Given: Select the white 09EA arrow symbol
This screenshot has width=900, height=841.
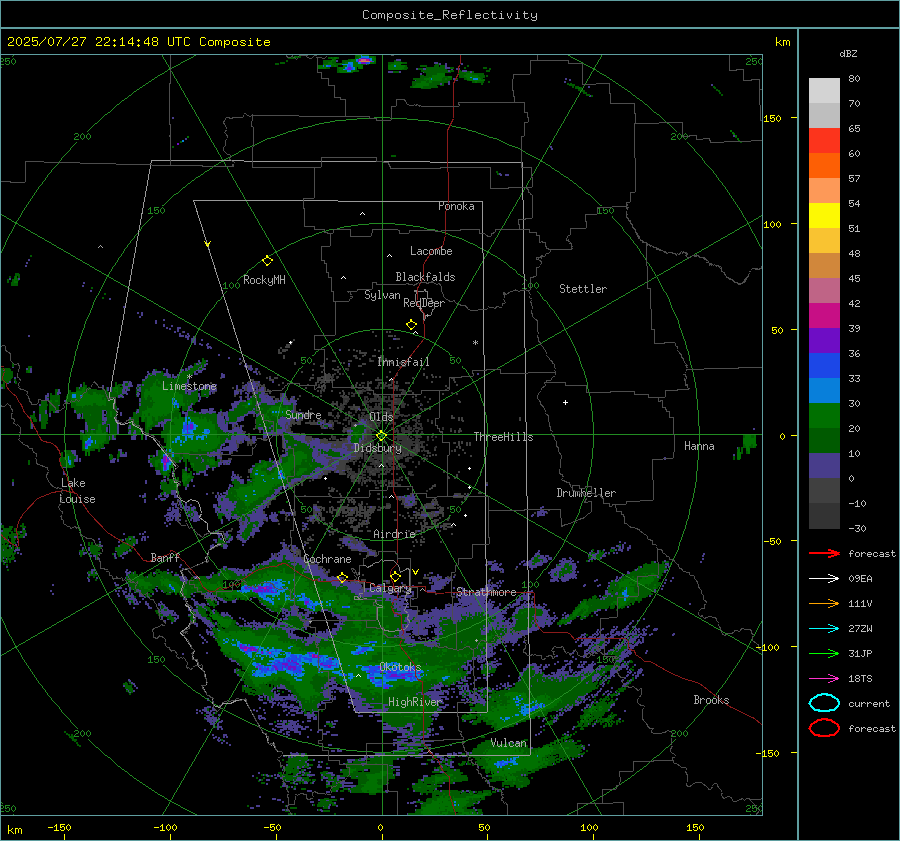Looking at the screenshot, I should [824, 579].
